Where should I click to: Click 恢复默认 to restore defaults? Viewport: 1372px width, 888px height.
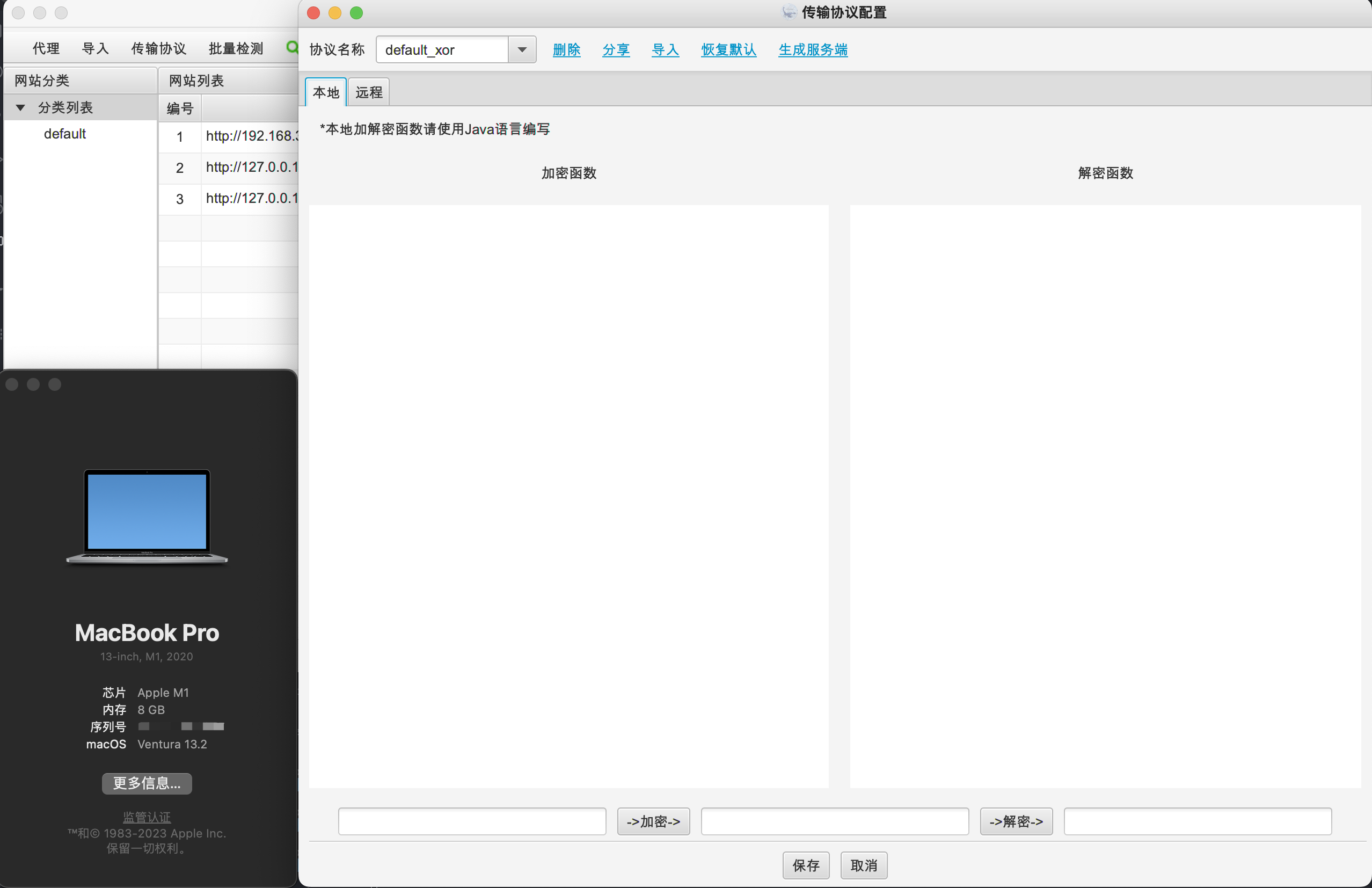[728, 49]
